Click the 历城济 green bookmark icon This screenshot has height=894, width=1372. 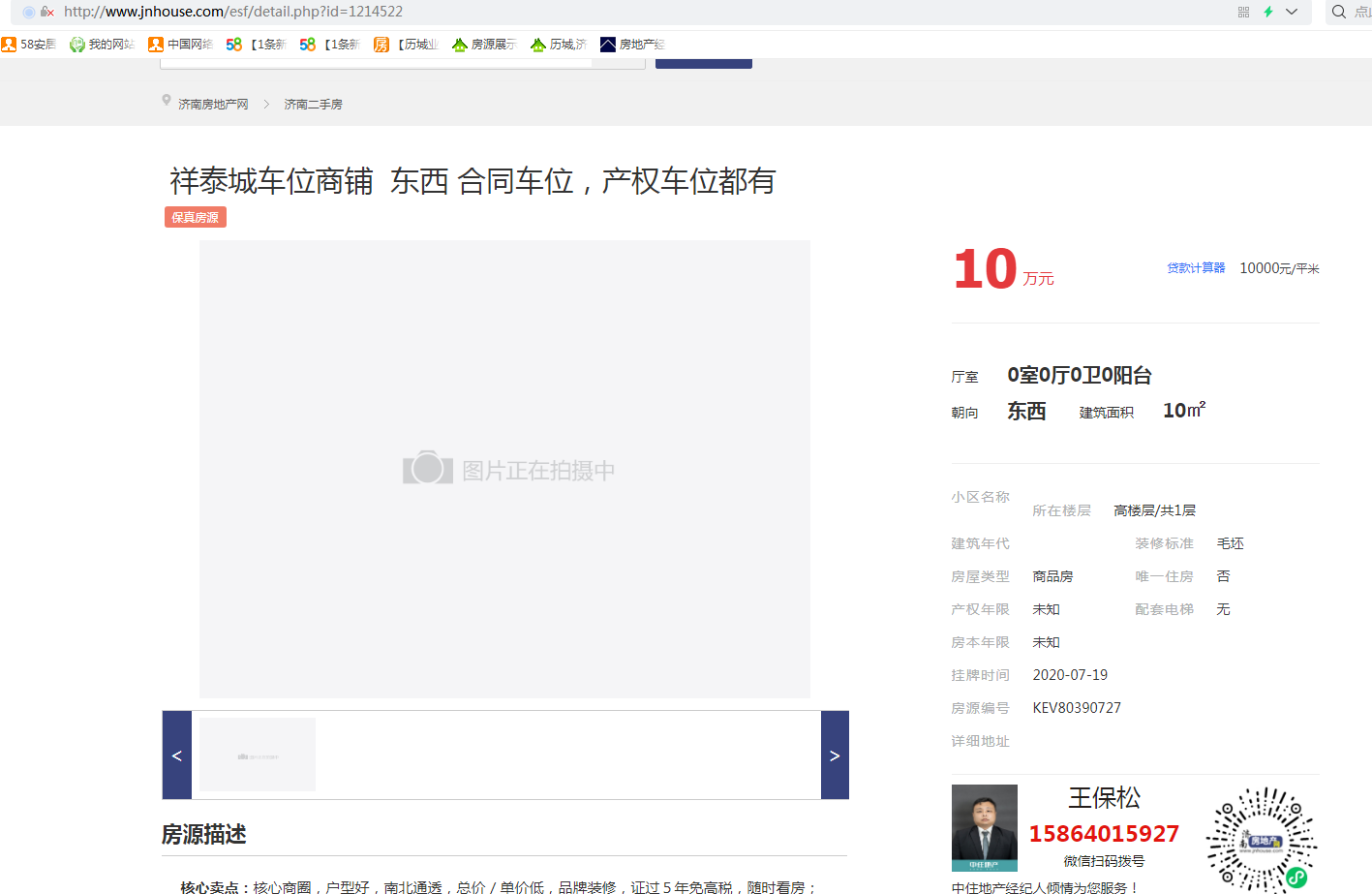(x=534, y=44)
